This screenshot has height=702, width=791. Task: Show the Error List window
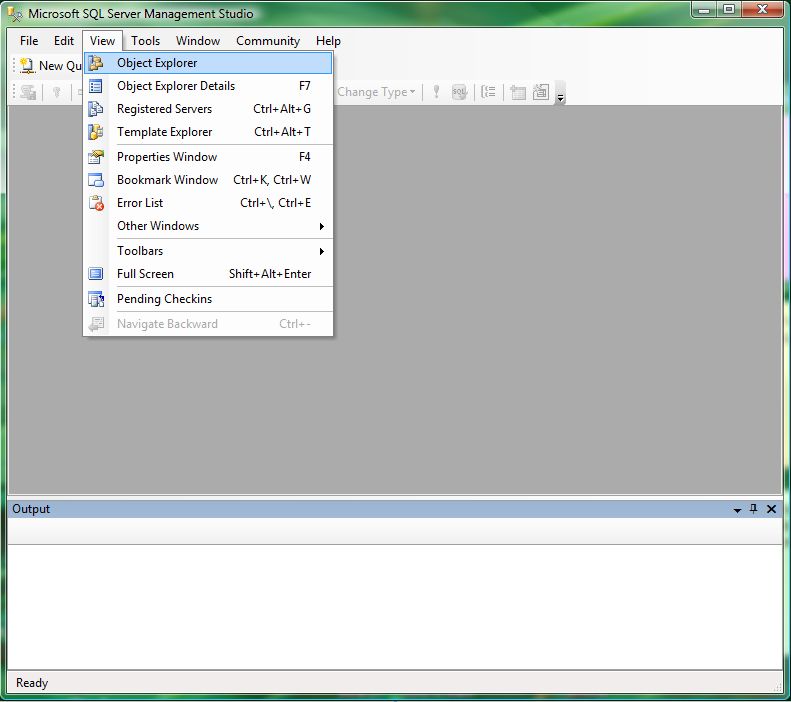(140, 203)
